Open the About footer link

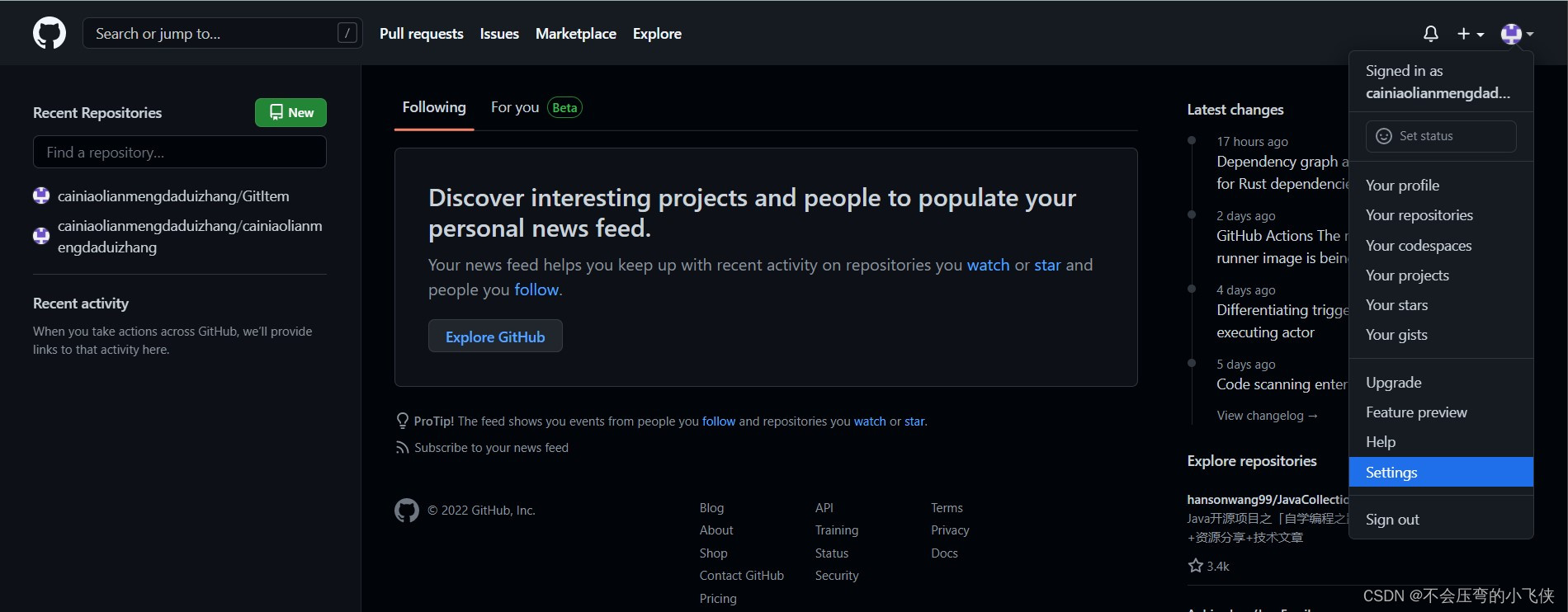pyautogui.click(x=716, y=530)
